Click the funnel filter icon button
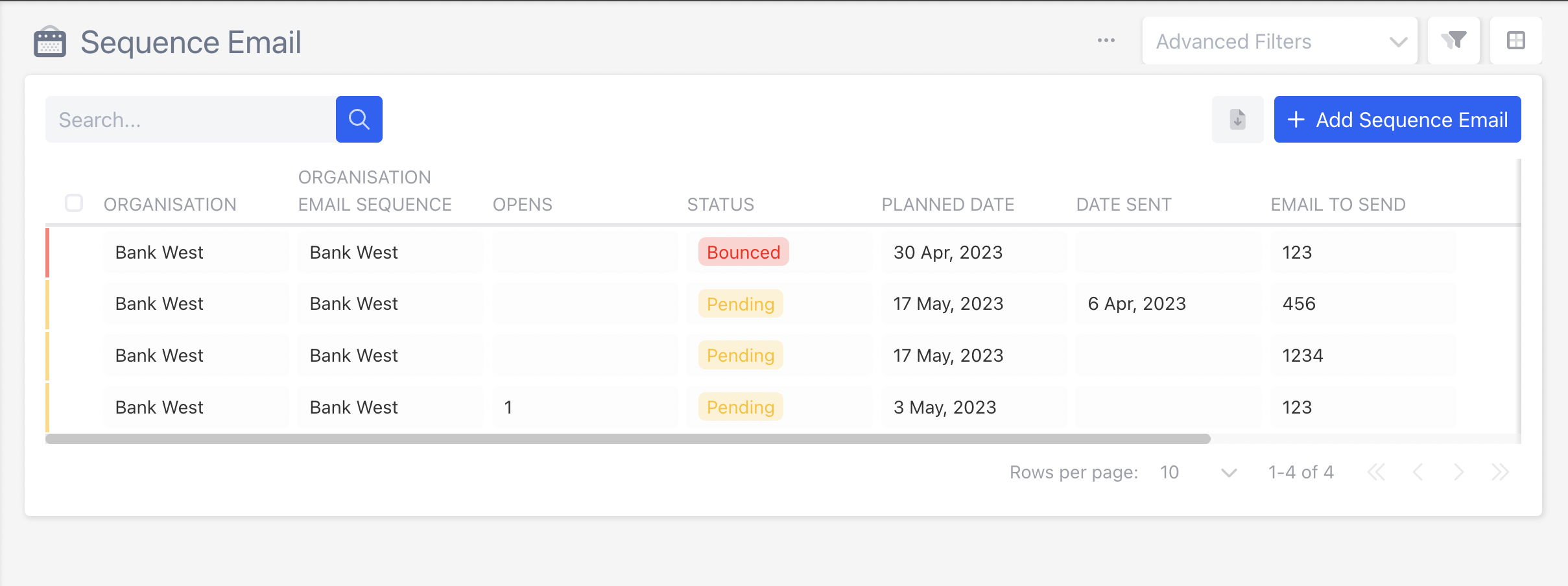Screen dimensions: 1568x586 (1453, 40)
